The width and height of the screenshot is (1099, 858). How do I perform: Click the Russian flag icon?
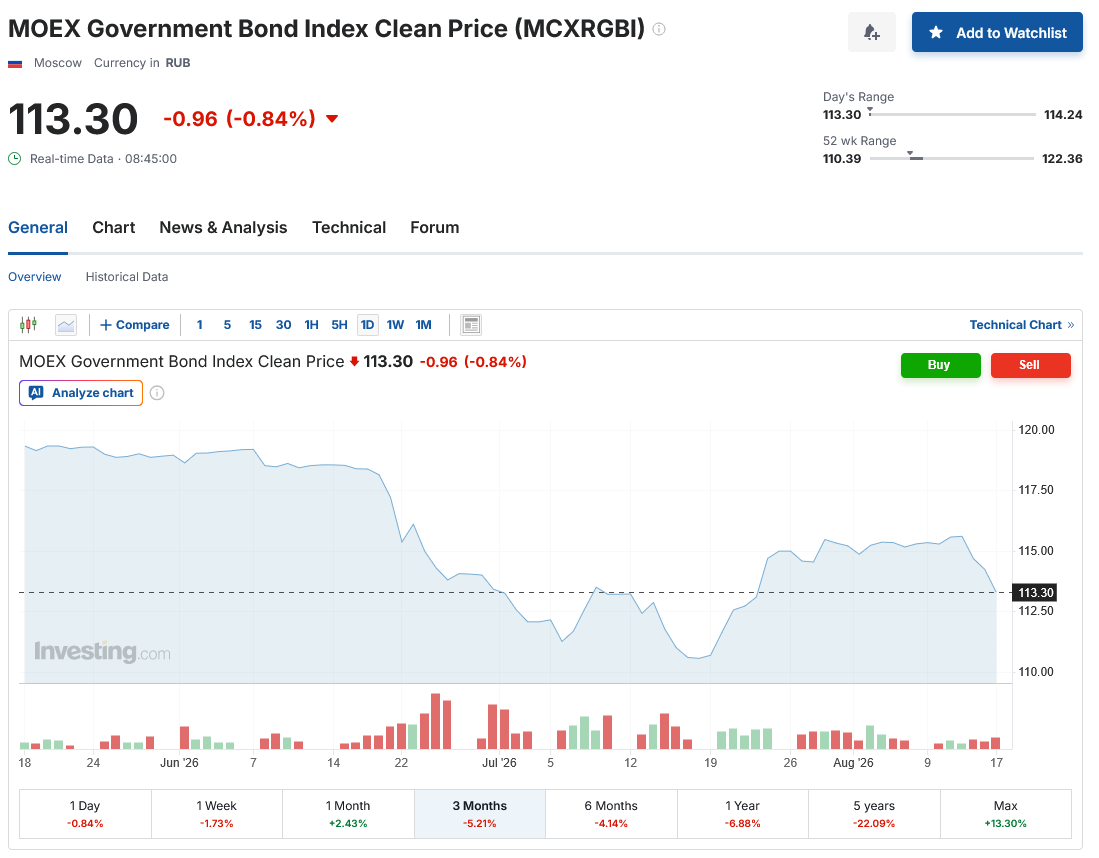pos(15,63)
